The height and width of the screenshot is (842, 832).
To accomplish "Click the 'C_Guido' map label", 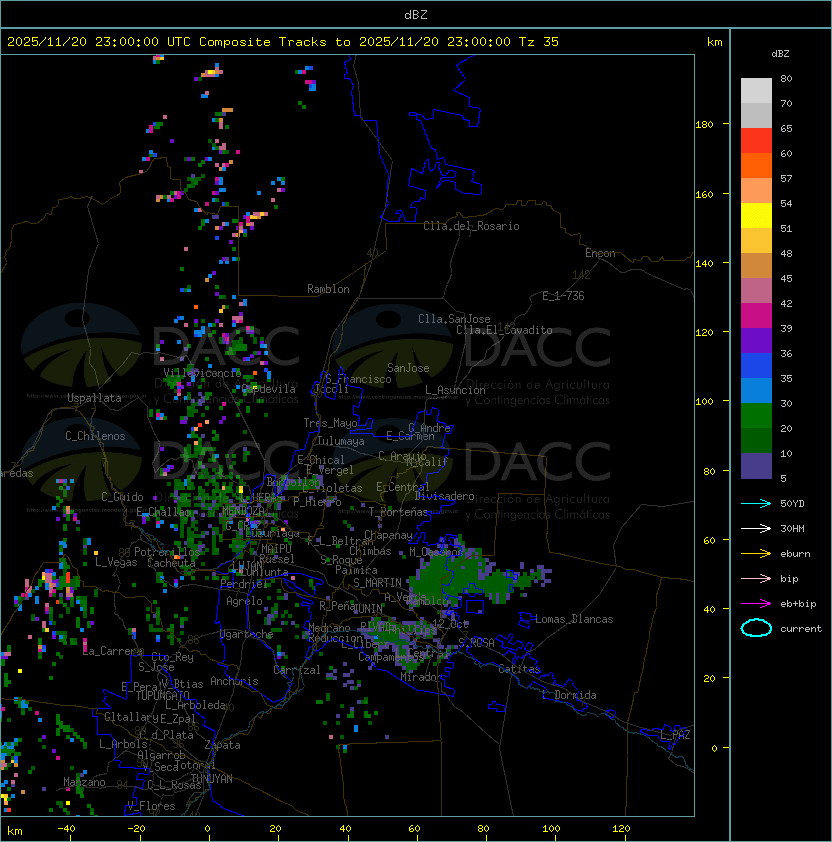I will tap(122, 497).
